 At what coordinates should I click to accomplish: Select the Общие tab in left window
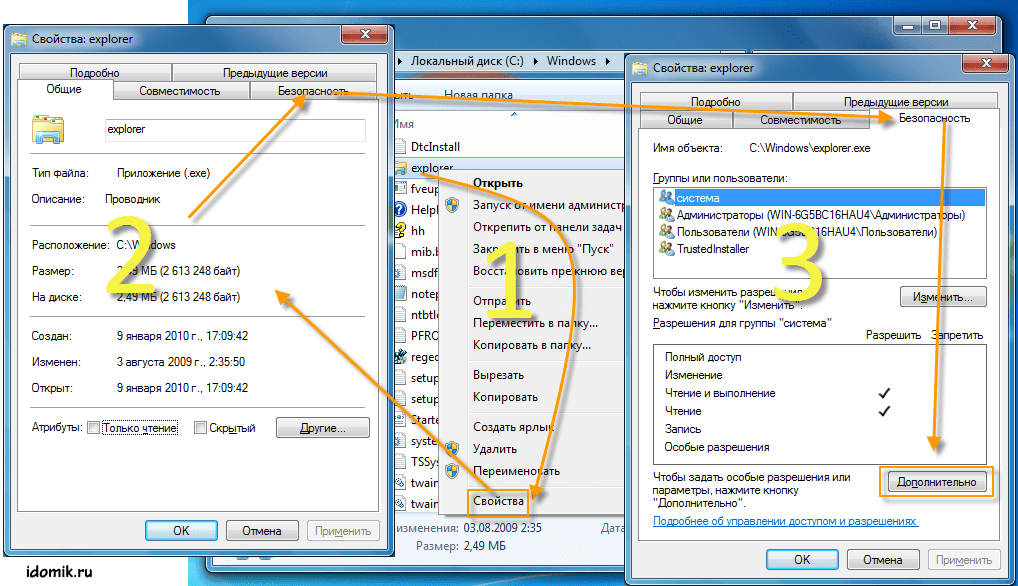(64, 89)
